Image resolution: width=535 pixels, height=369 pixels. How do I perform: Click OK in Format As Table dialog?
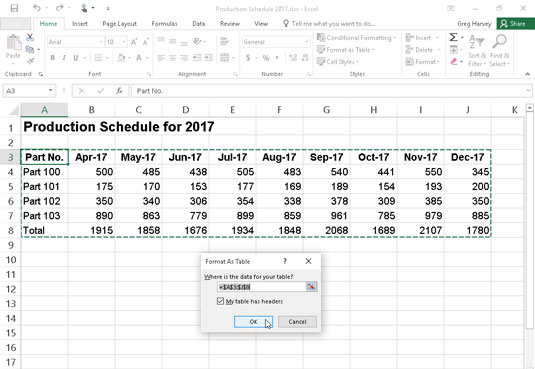253,322
